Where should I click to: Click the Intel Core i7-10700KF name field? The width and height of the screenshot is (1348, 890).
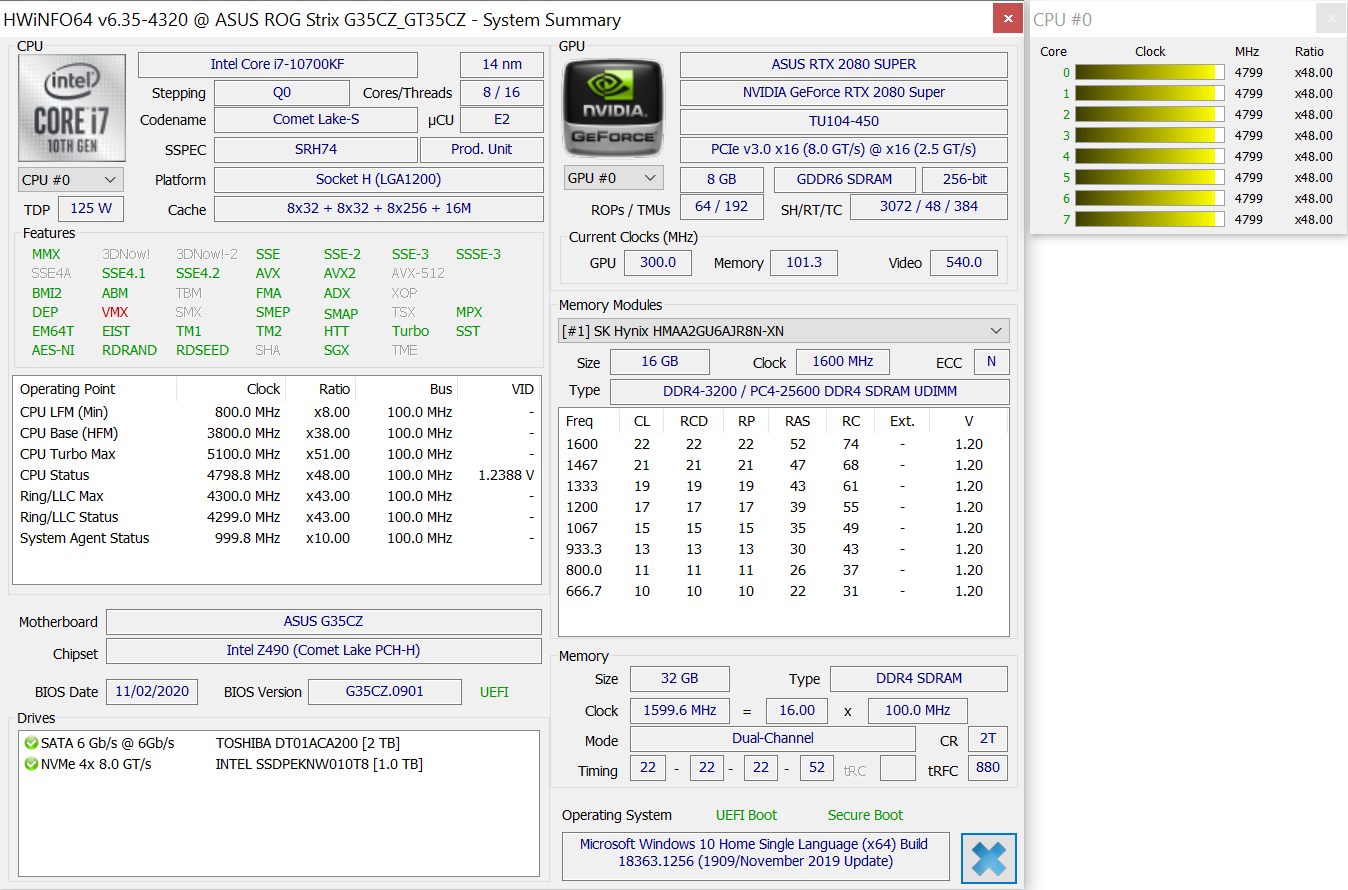tap(277, 64)
